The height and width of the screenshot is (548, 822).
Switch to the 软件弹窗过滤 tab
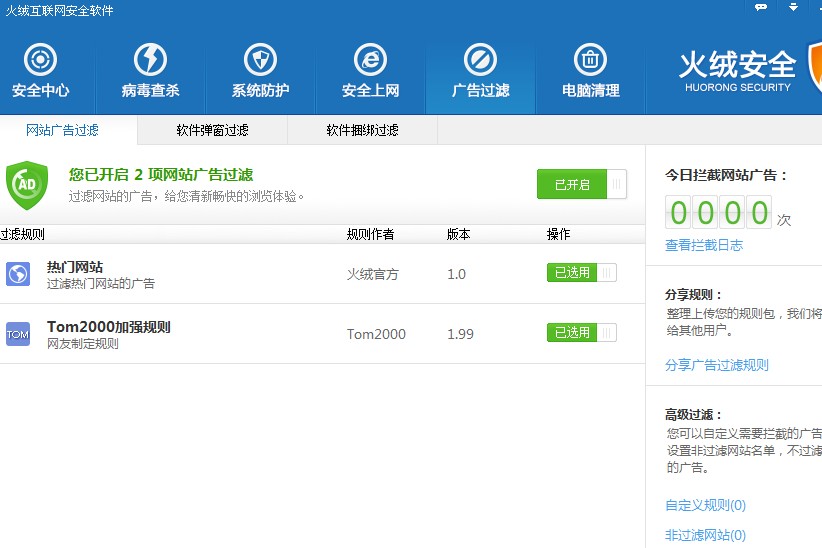212,130
